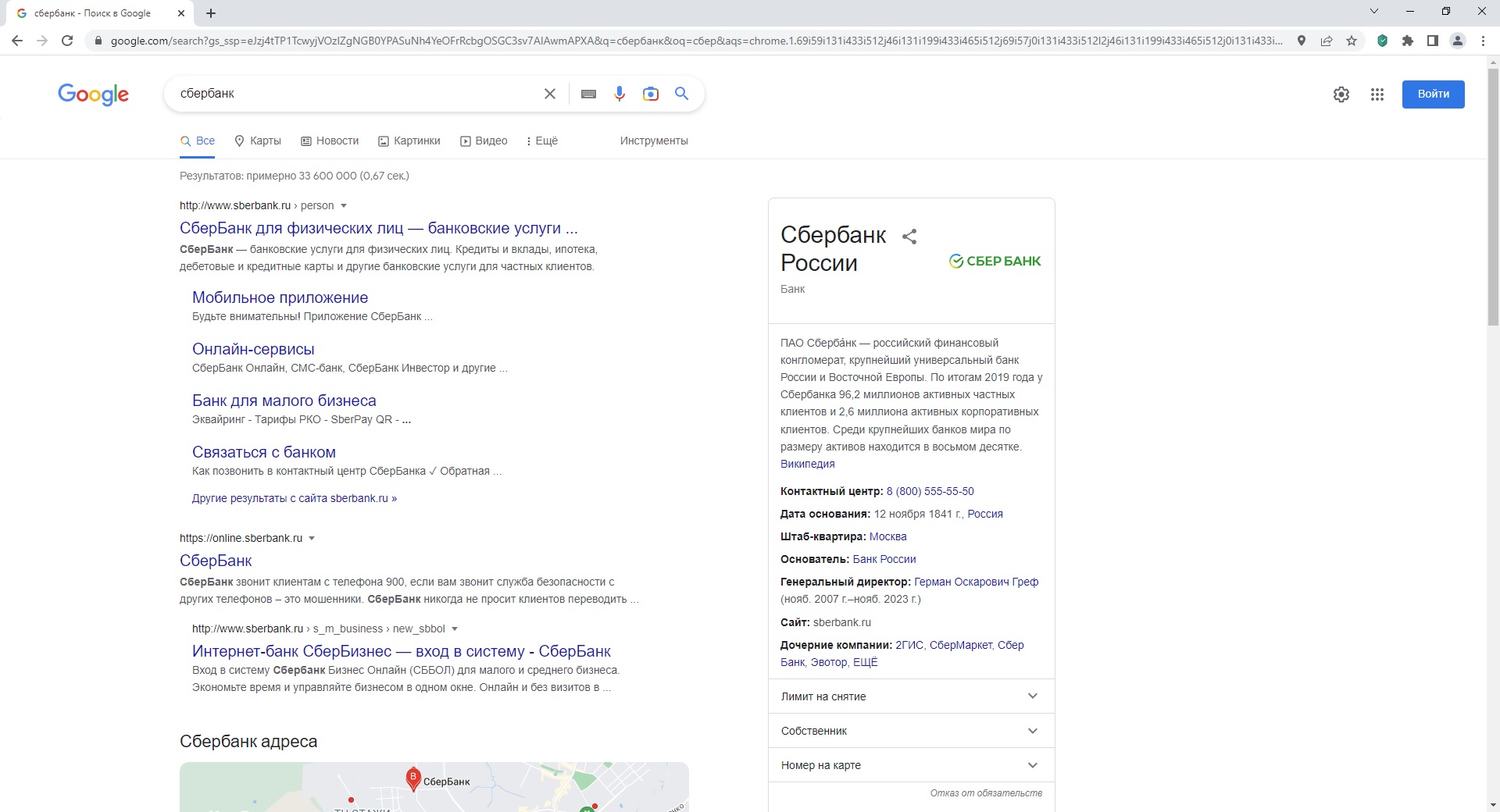This screenshot has height=812, width=1500.
Task: Open the Онлайн-сервисы sitelink
Action: coord(253,349)
